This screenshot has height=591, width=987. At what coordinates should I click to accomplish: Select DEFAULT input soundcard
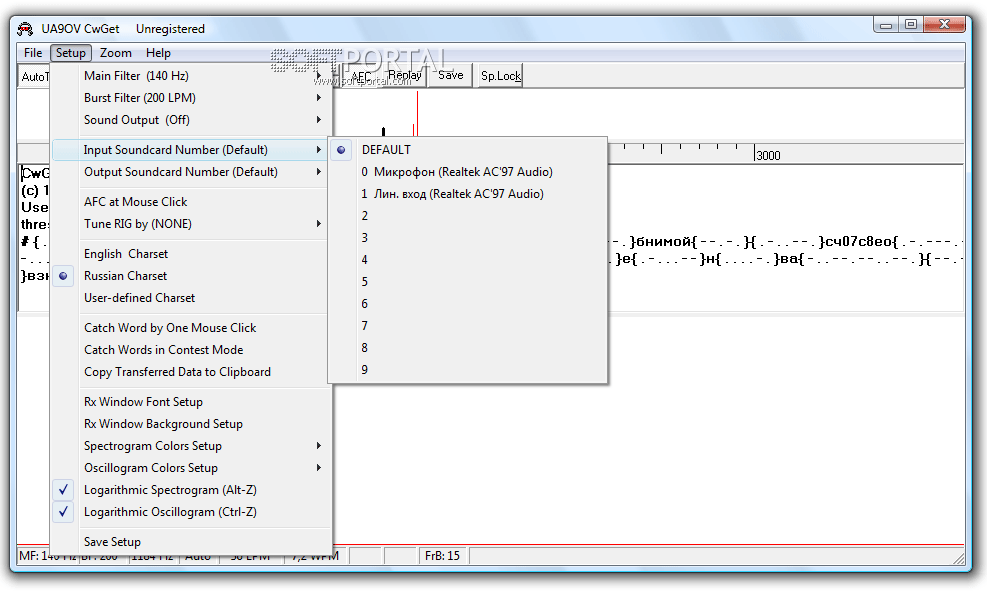pos(468,150)
